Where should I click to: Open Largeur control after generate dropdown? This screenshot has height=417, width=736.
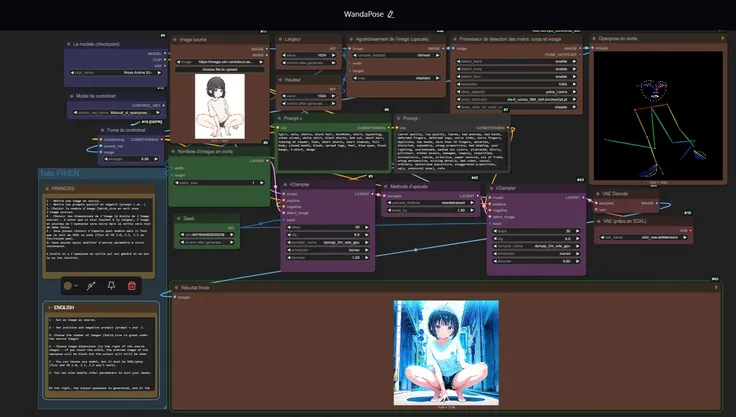point(308,63)
